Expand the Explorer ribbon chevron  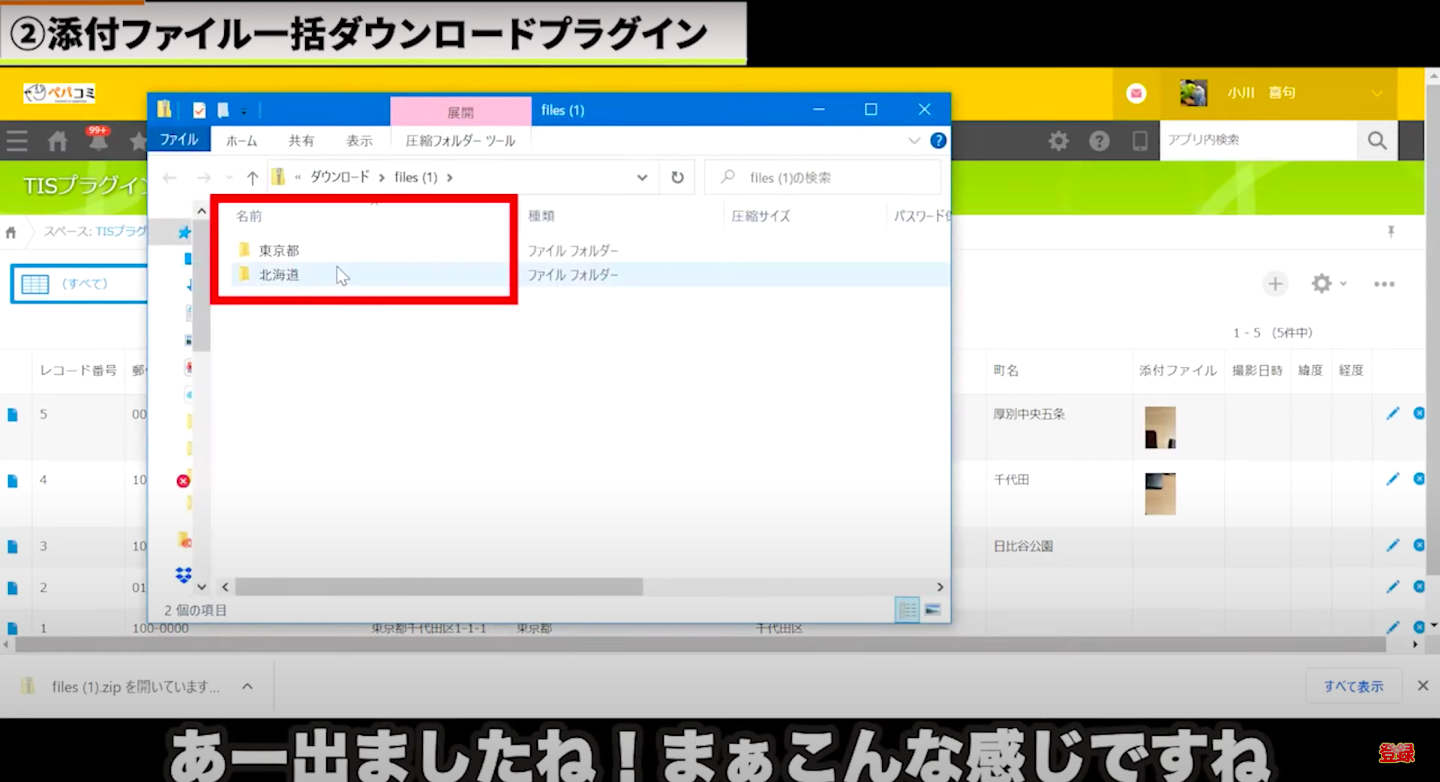(914, 141)
